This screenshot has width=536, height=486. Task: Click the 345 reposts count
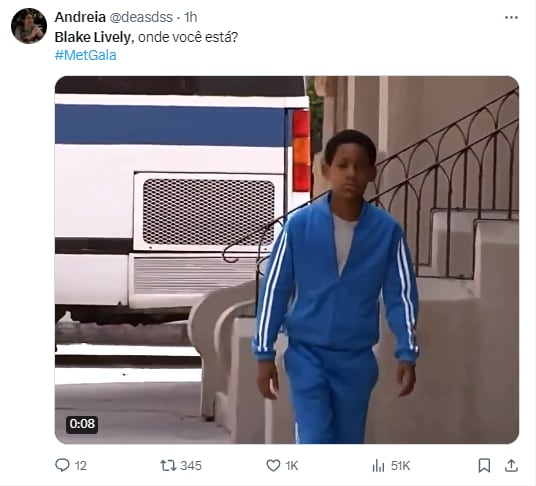click(x=191, y=465)
